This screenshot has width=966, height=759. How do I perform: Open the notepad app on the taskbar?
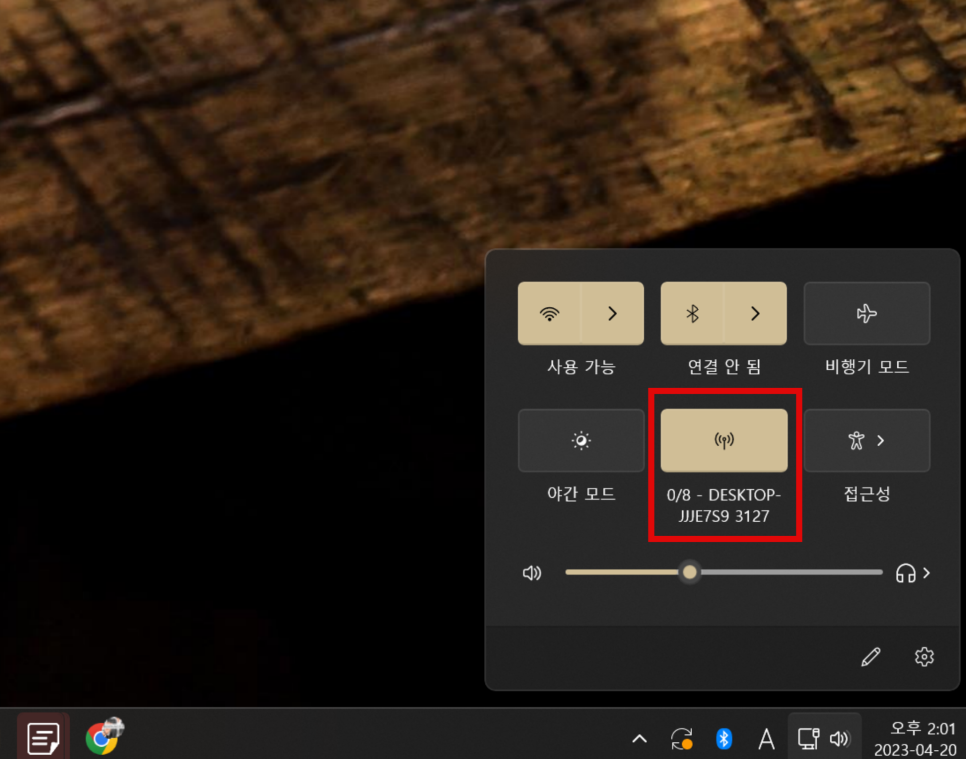[43, 738]
